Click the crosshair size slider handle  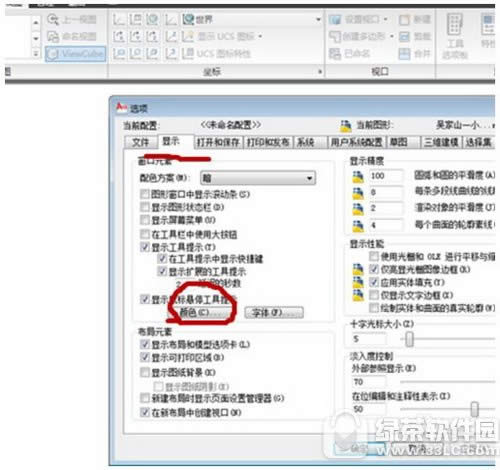409,339
